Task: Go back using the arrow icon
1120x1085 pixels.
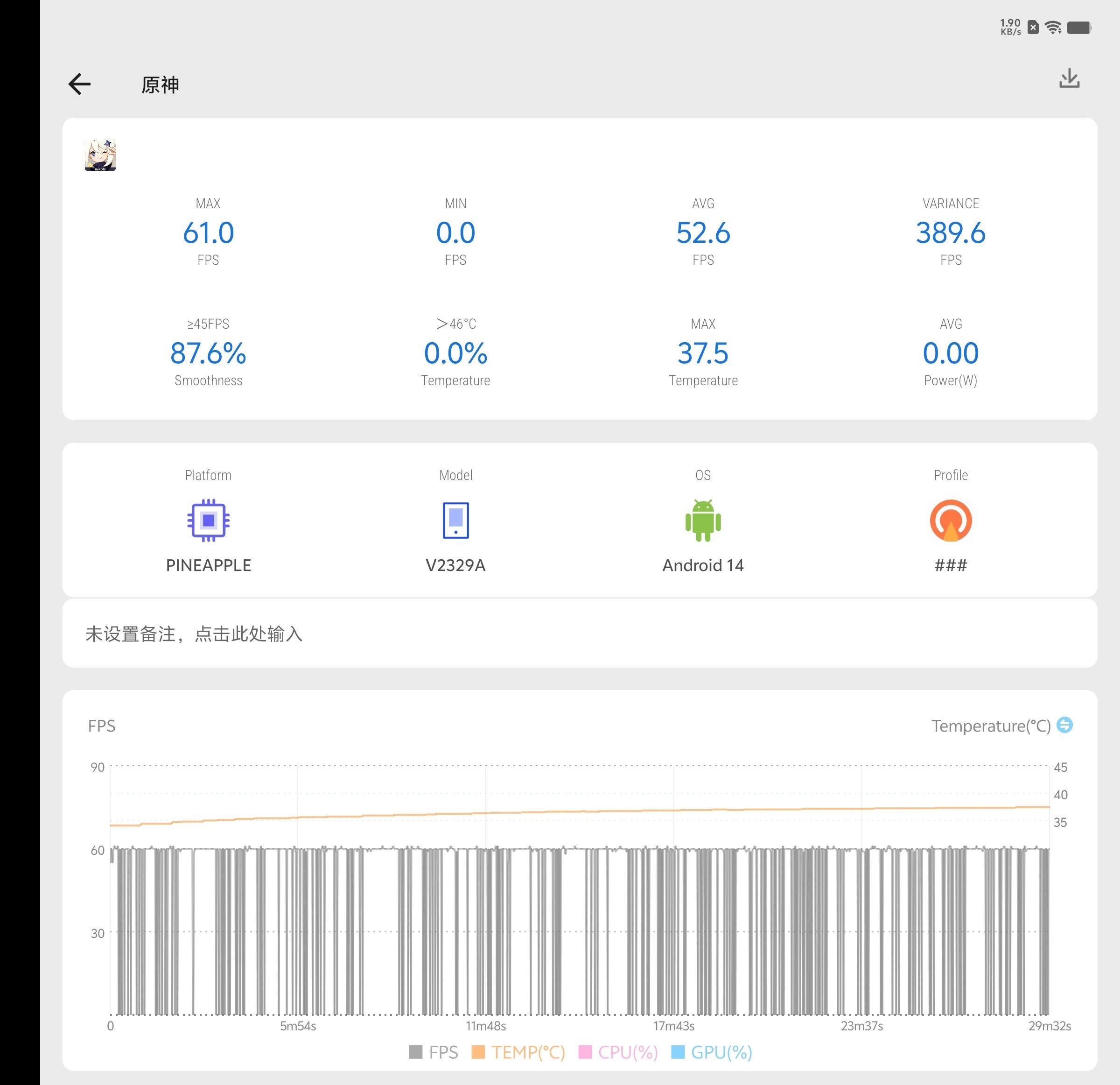Action: click(79, 84)
